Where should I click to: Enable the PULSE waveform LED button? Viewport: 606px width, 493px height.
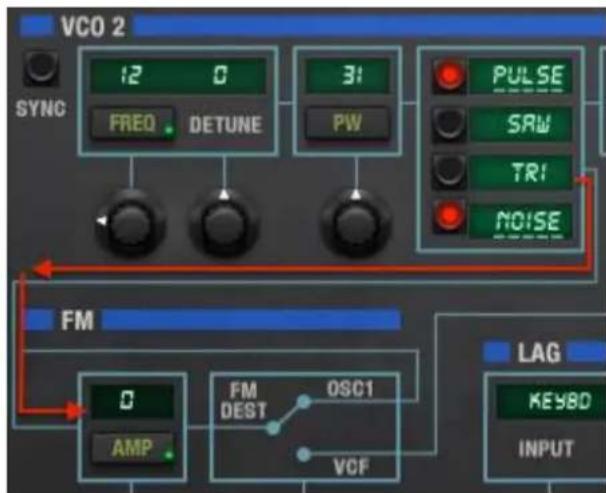(x=449, y=75)
